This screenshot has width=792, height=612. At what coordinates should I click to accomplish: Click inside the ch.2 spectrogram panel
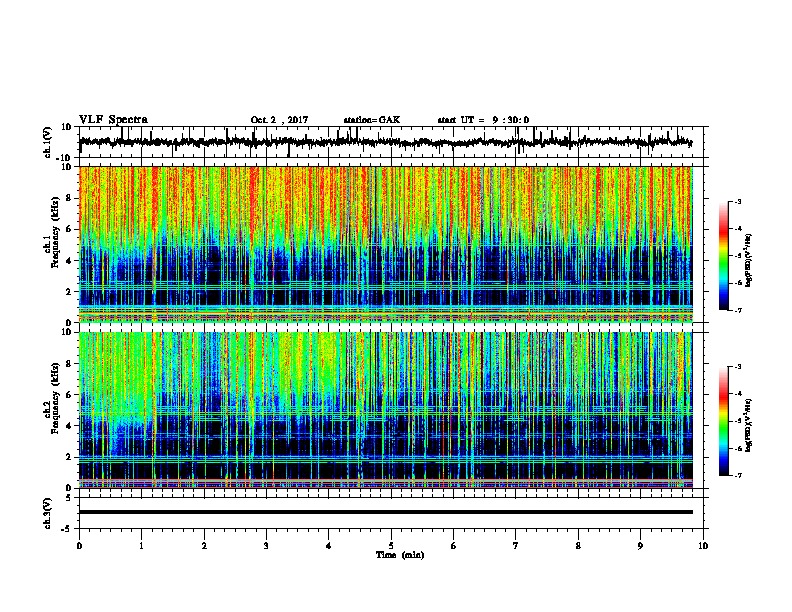pyautogui.click(x=385, y=410)
